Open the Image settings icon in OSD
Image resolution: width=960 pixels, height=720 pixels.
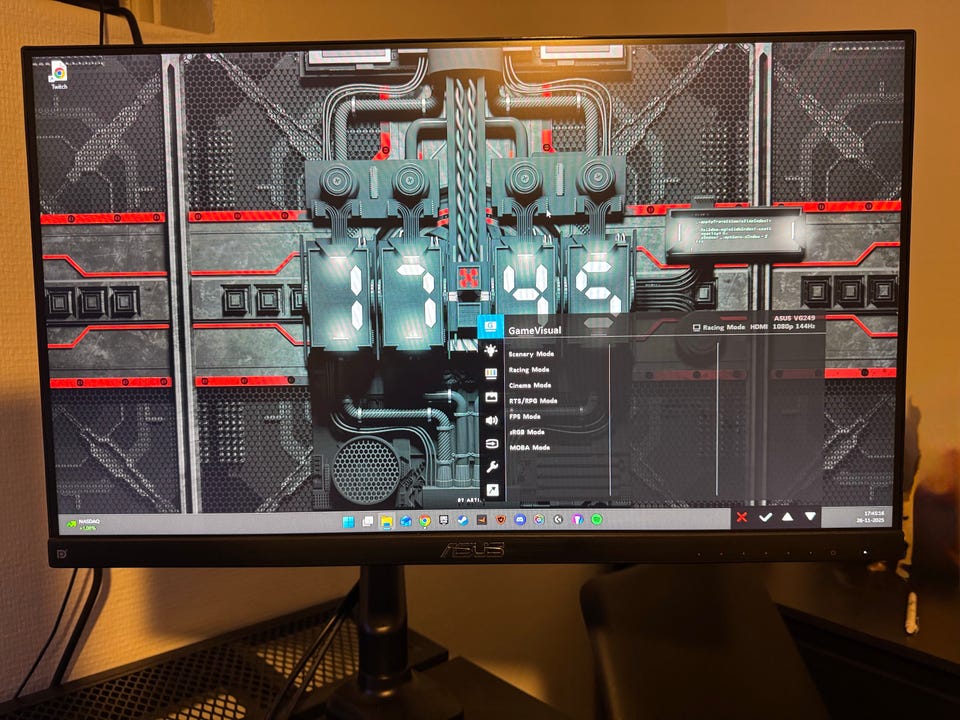pyautogui.click(x=490, y=397)
